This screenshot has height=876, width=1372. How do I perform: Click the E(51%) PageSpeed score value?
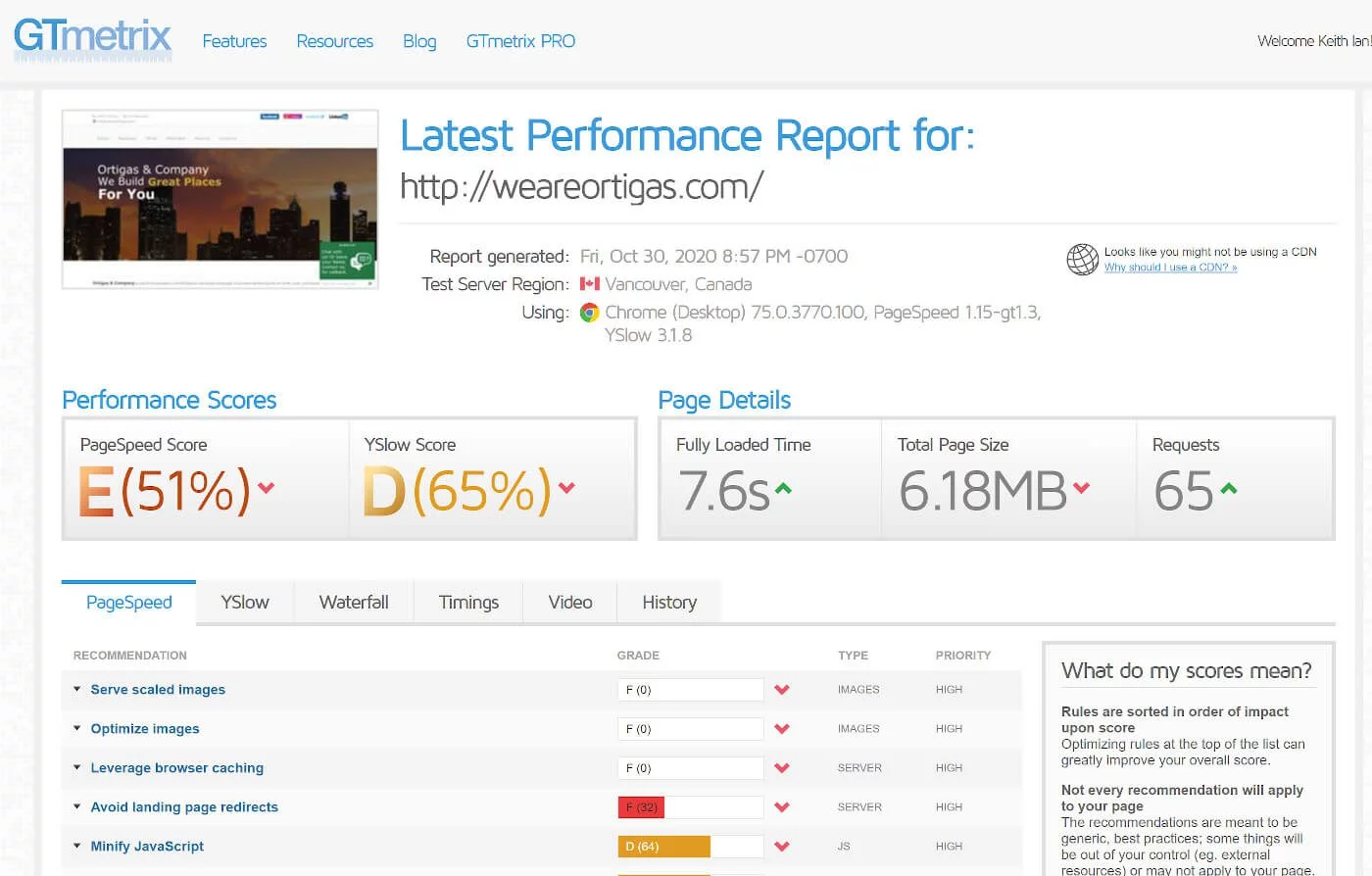165,490
